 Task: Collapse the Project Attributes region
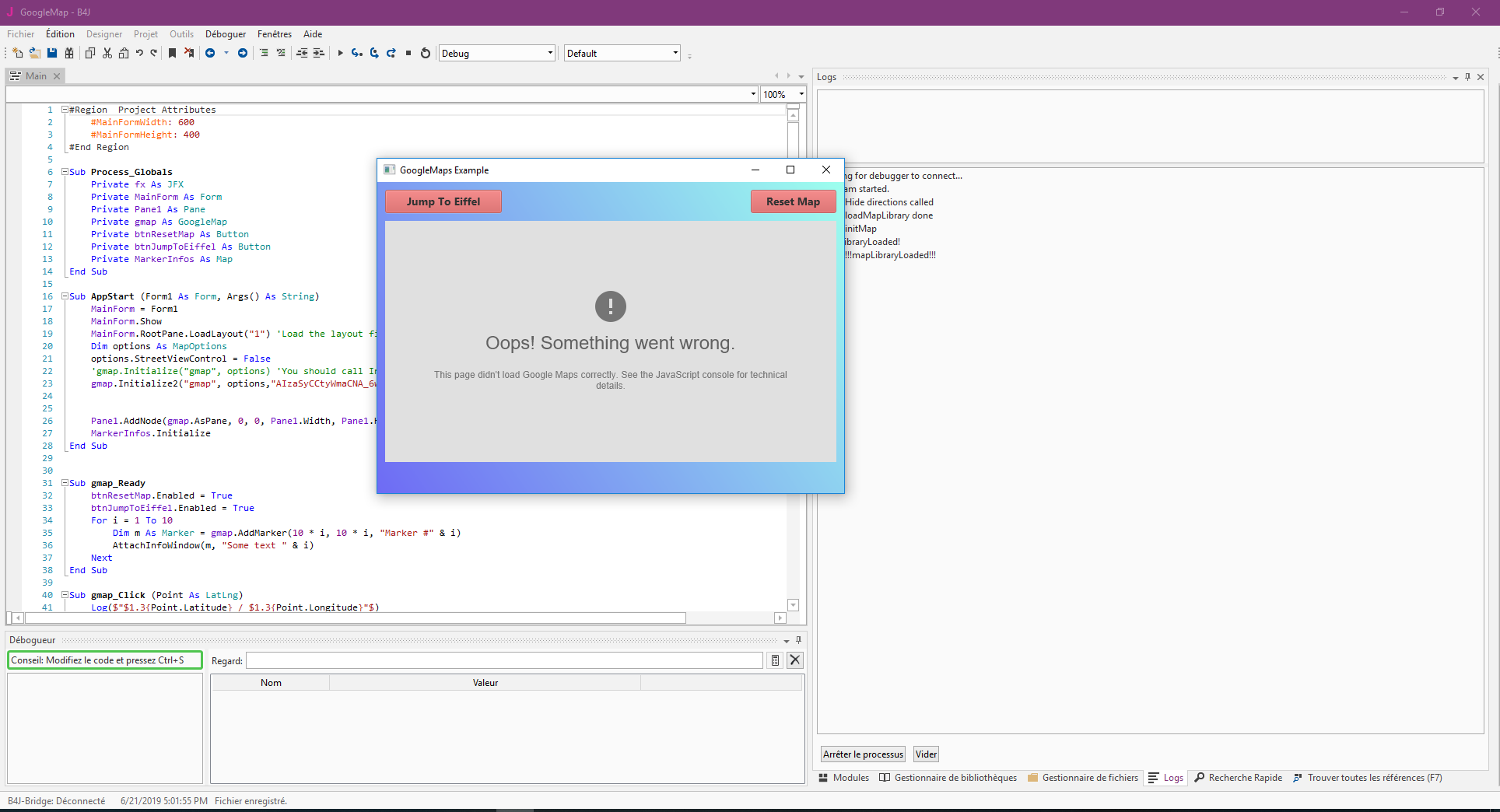point(65,110)
